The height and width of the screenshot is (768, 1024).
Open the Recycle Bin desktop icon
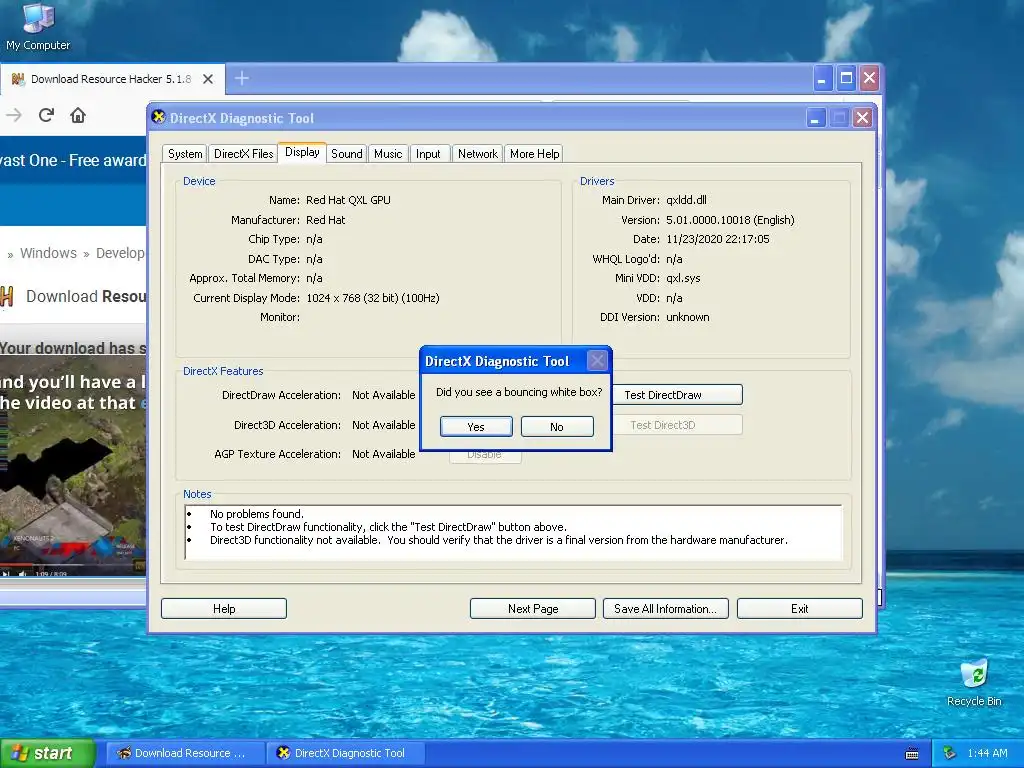coord(974,682)
